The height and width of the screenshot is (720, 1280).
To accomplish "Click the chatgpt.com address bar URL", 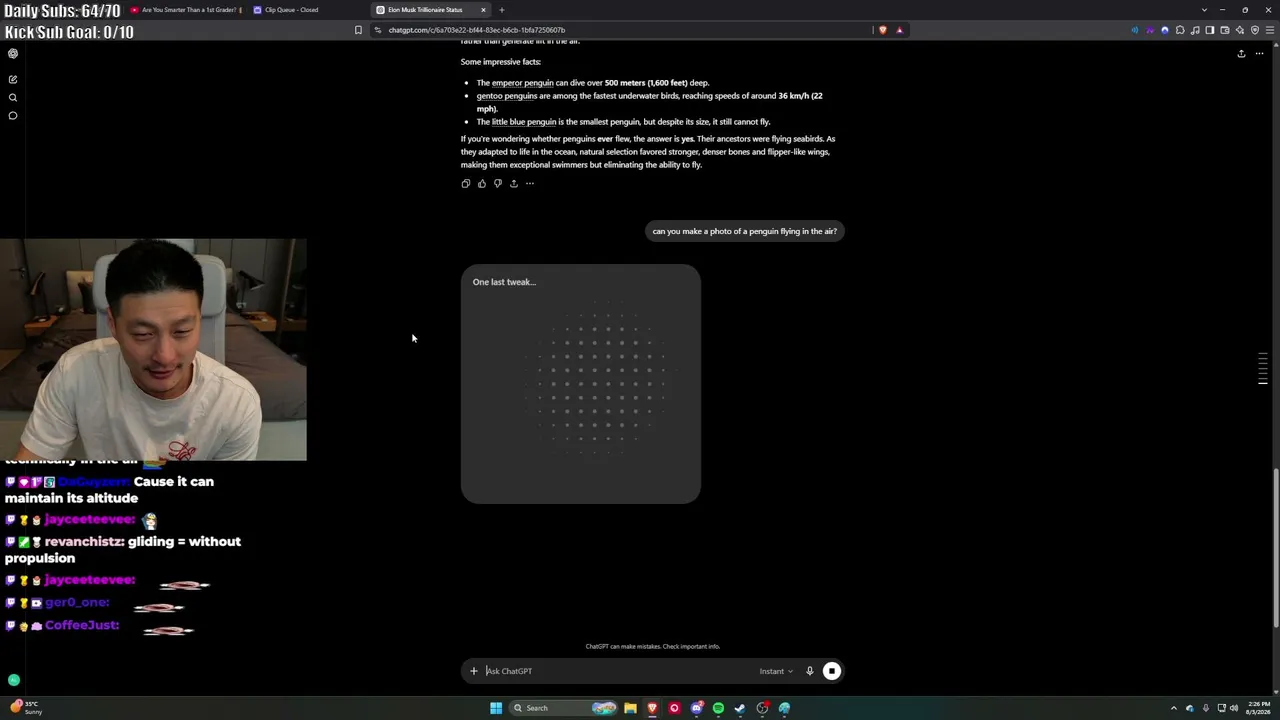I will pyautogui.click(x=477, y=30).
